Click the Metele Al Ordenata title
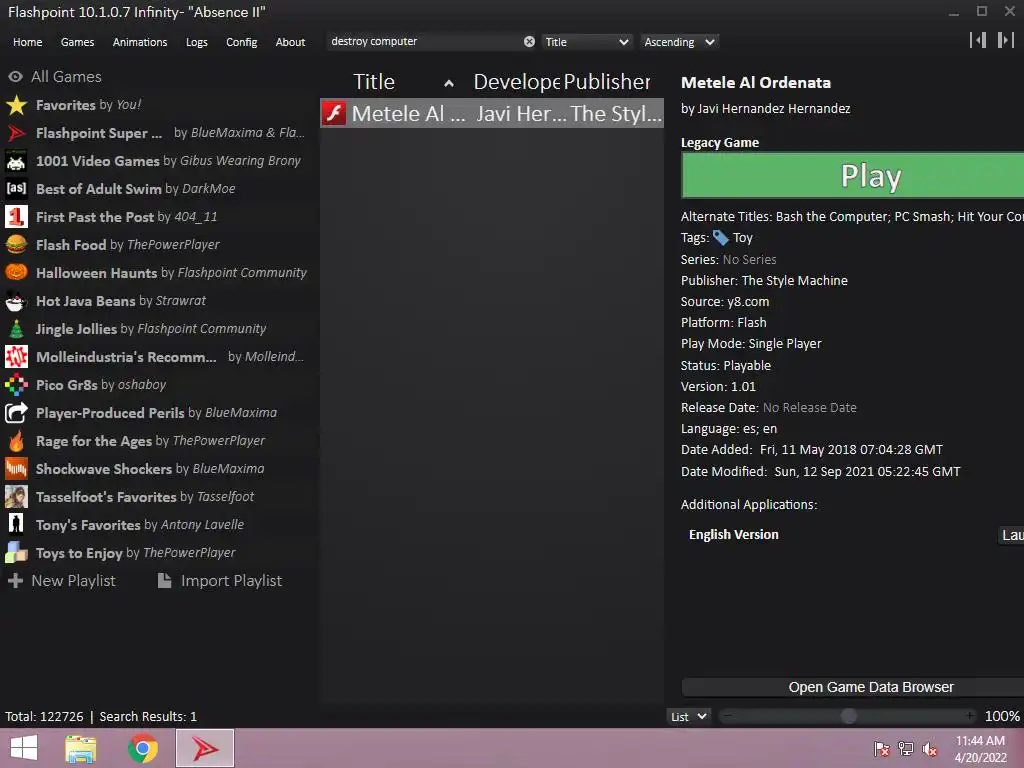This screenshot has height=768, width=1024. pos(756,83)
